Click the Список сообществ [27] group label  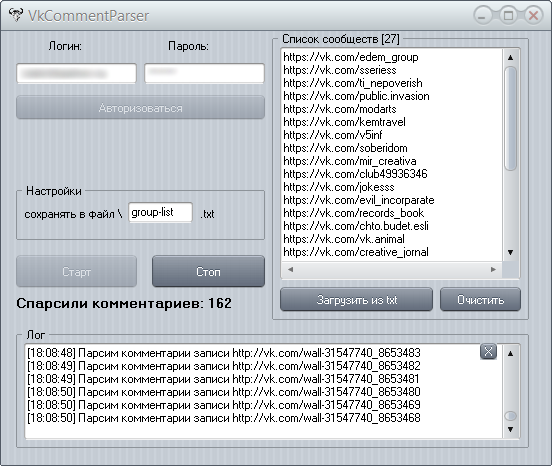[x=341, y=39]
